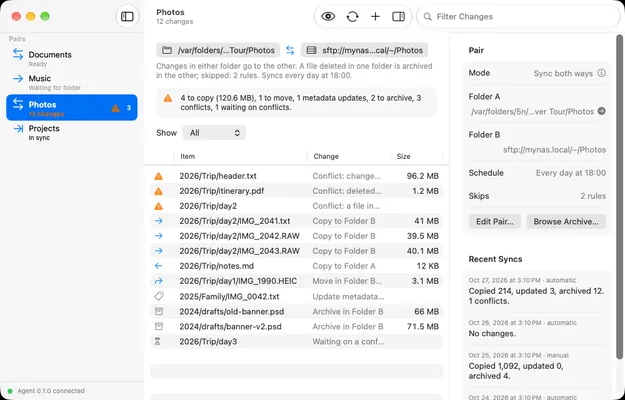
Task: Click the local folder path /var/folders/…Tour/Photos
Action: click(x=218, y=50)
